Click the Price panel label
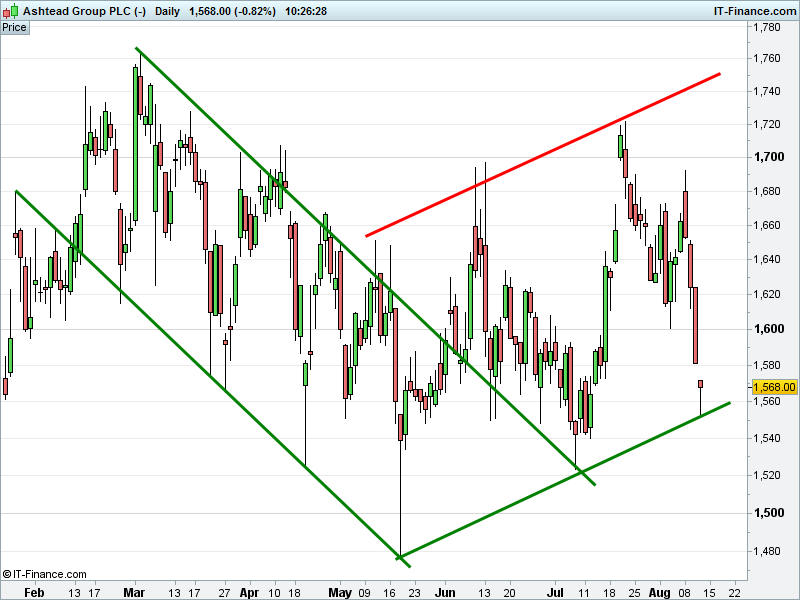The width and height of the screenshot is (800, 600). click(x=14, y=28)
